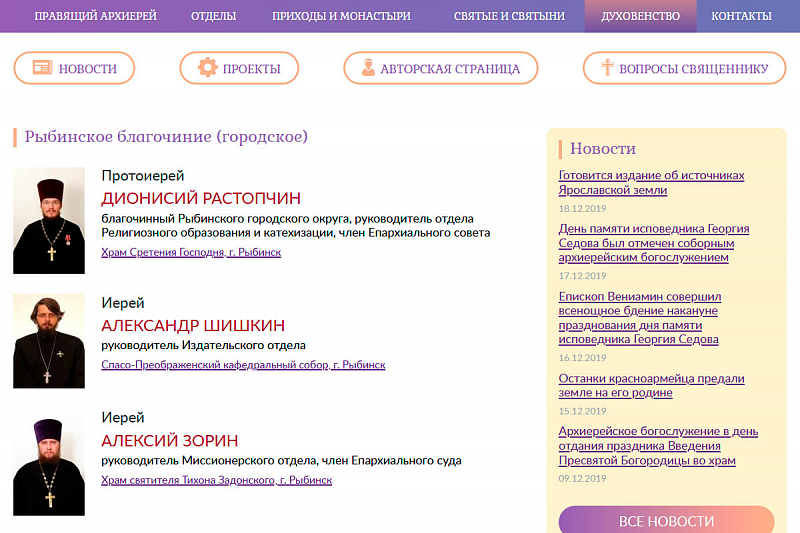
Task: Click Иерей title above Алексий Зорин
Action: click(122, 418)
